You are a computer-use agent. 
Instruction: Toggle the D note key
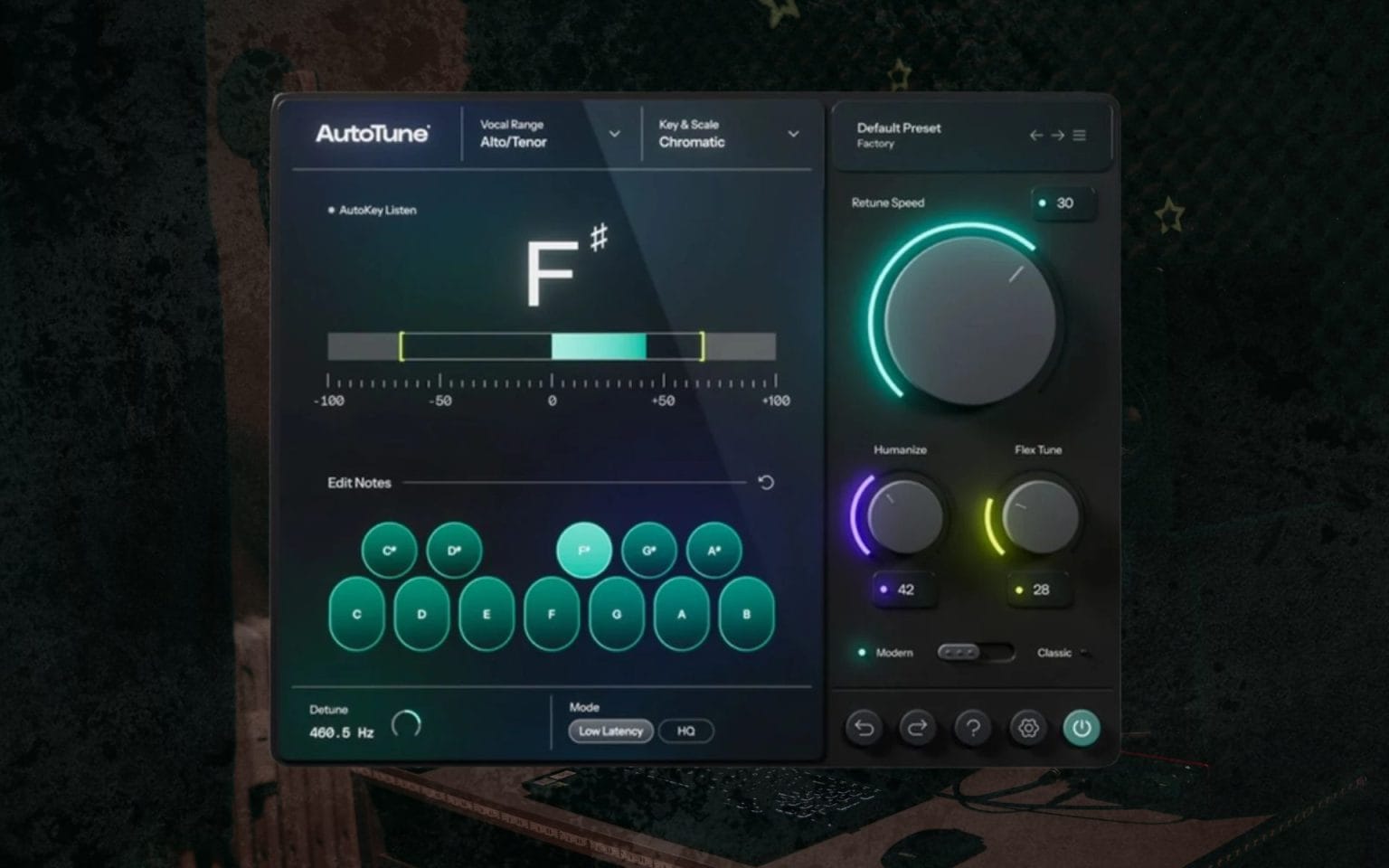421,614
